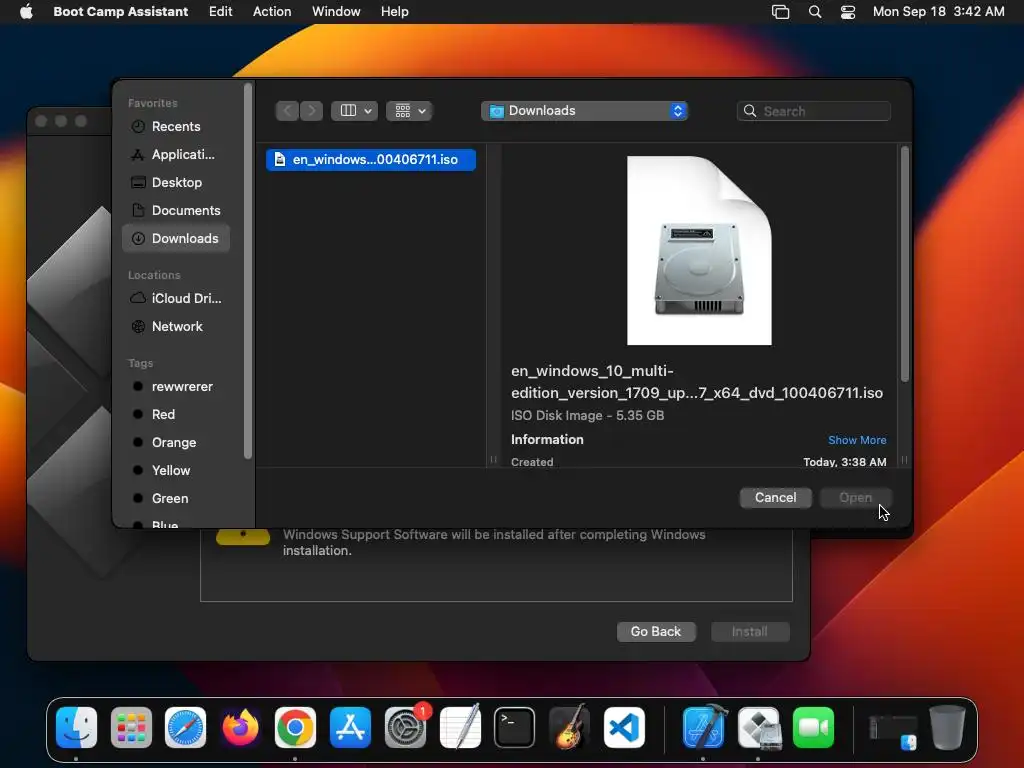The image size is (1024, 768).
Task: Select the Yellow tag
Action: (x=176, y=470)
